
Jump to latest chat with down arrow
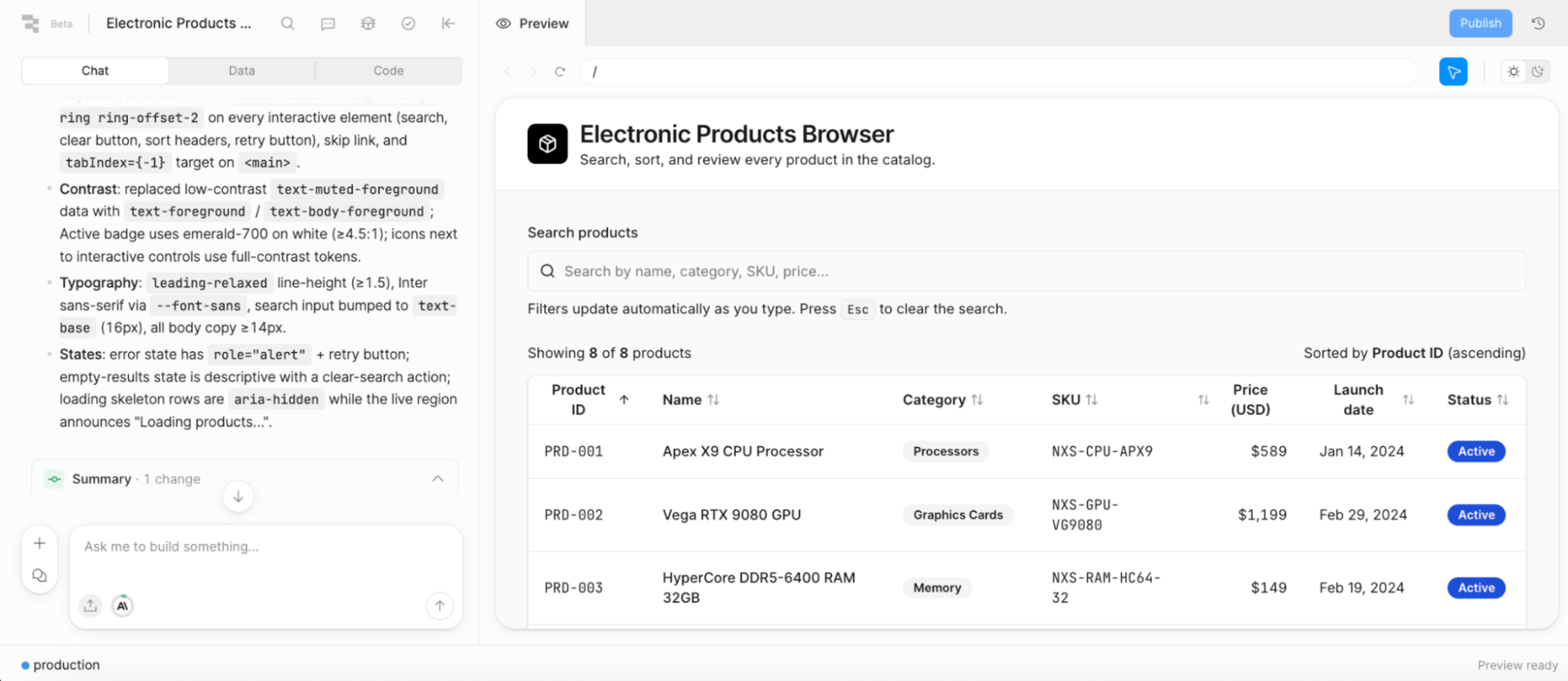[x=238, y=496]
